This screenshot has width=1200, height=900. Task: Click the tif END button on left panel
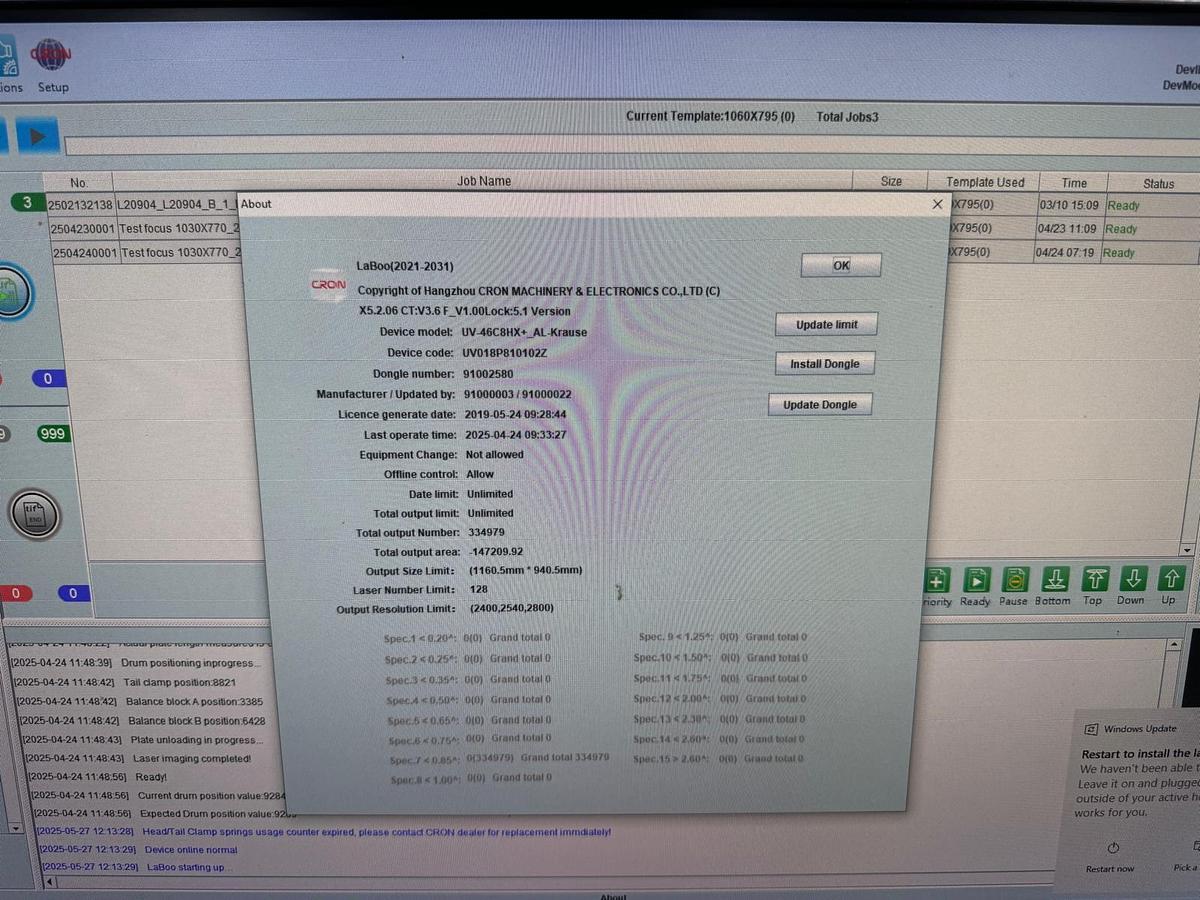[36, 514]
